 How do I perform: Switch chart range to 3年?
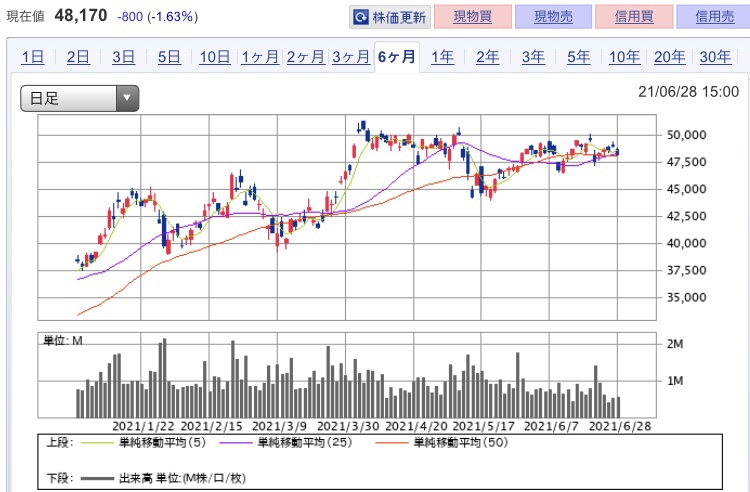(x=533, y=57)
